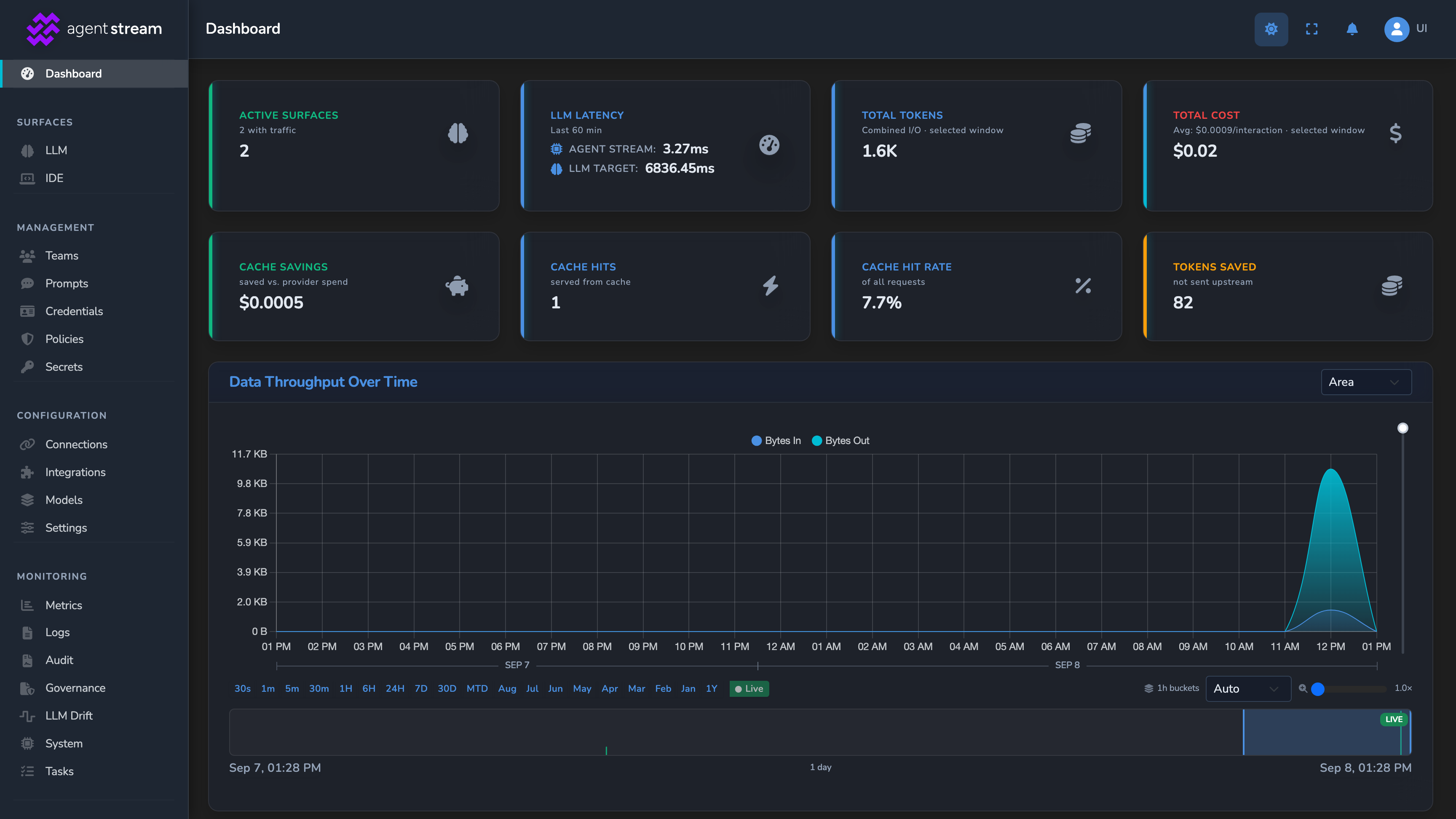
Task: Click the LIVE badge in timeline navigator
Action: point(1393,719)
